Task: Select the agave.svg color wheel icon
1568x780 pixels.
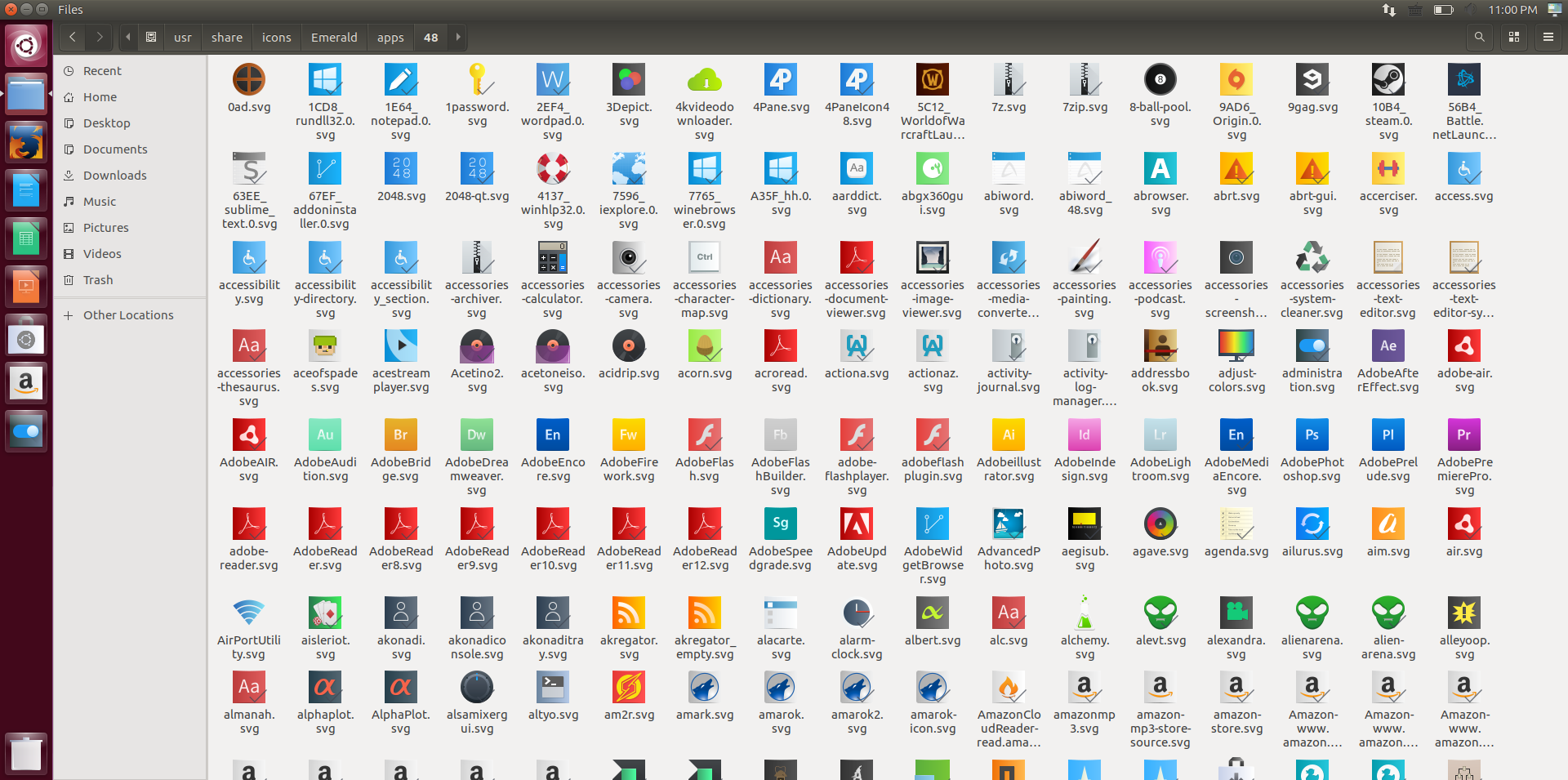Action: pos(1160,524)
